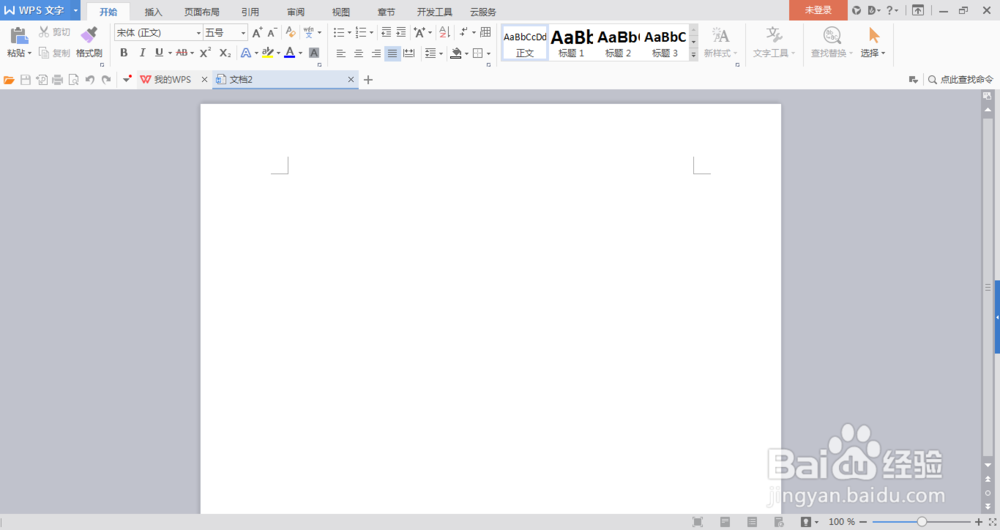Toggle character shading A button
The height and width of the screenshot is (530, 1000).
314,53
